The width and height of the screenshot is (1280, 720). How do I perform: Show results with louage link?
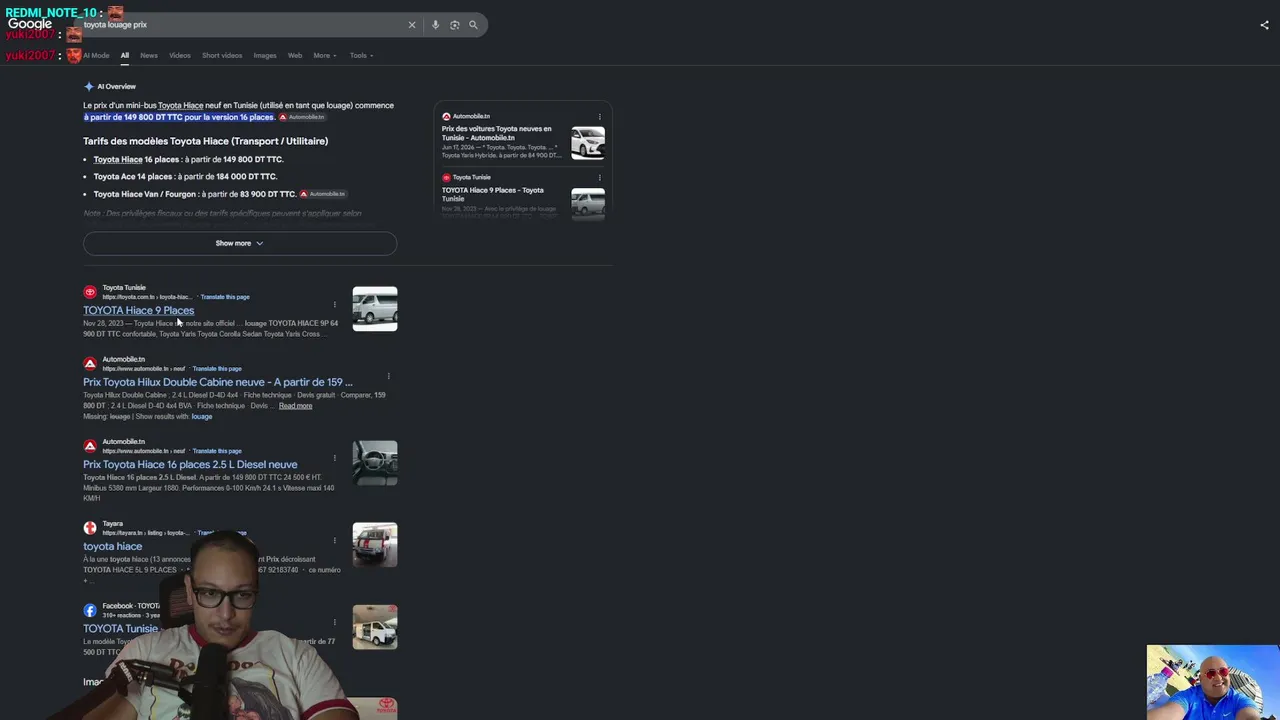pyautogui.click(x=201, y=417)
